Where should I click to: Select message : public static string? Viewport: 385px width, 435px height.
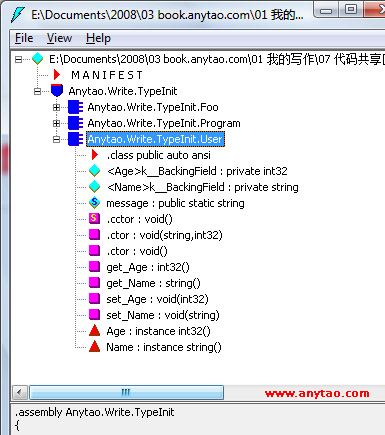[175, 203]
